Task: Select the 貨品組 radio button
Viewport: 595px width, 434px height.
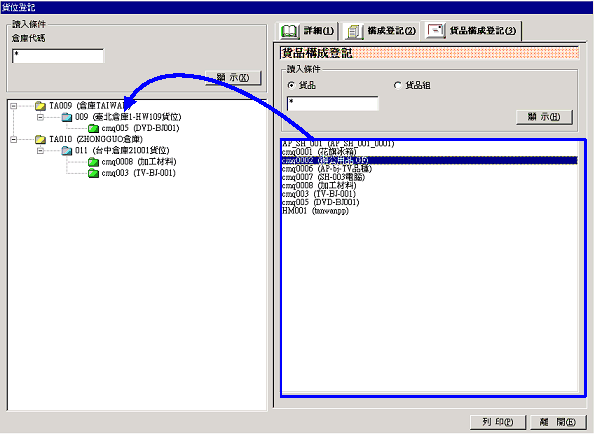Action: point(397,85)
